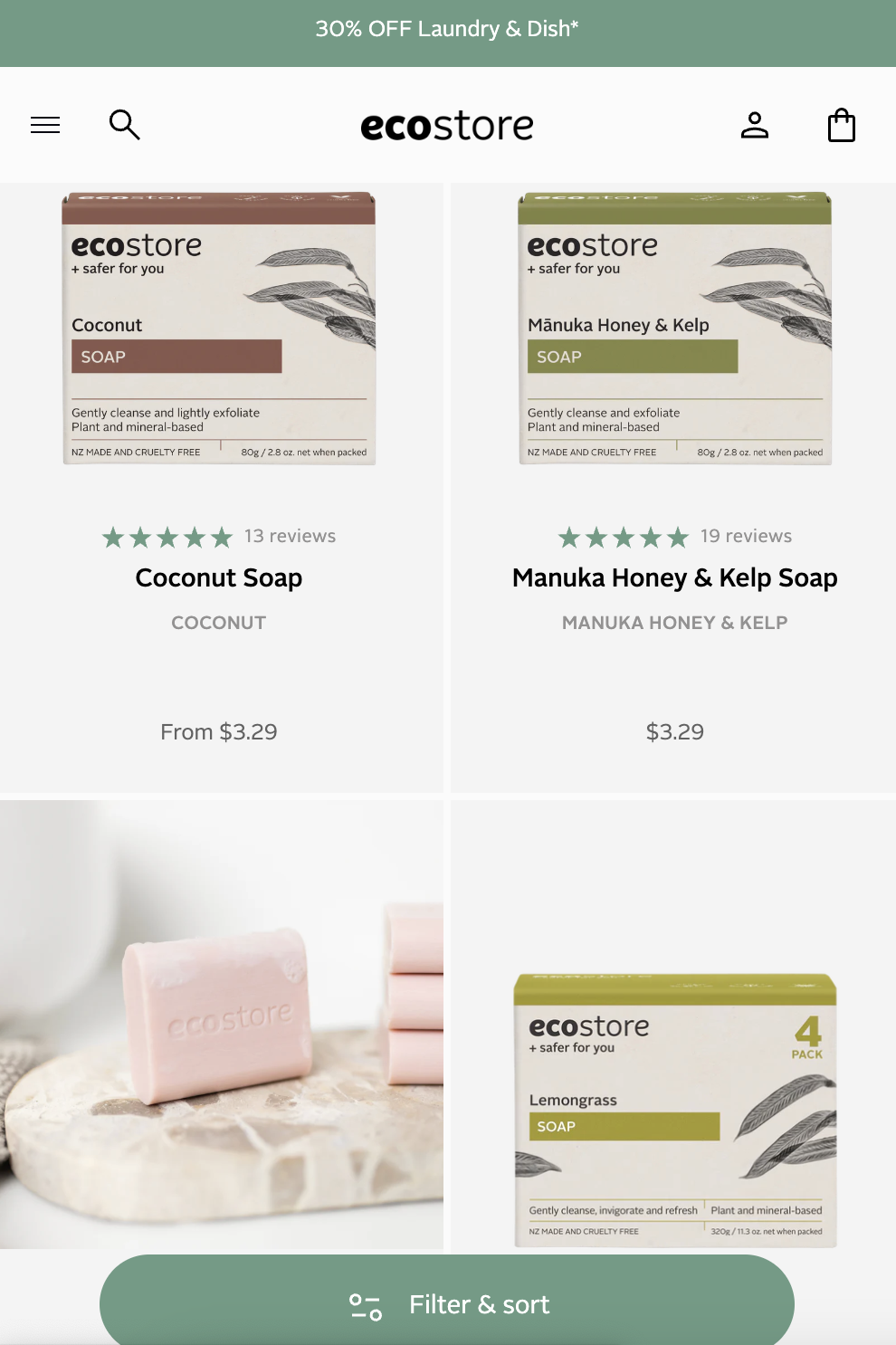Open the shopping bag cart icon
Viewport: 896px width, 1345px height.
click(x=842, y=125)
